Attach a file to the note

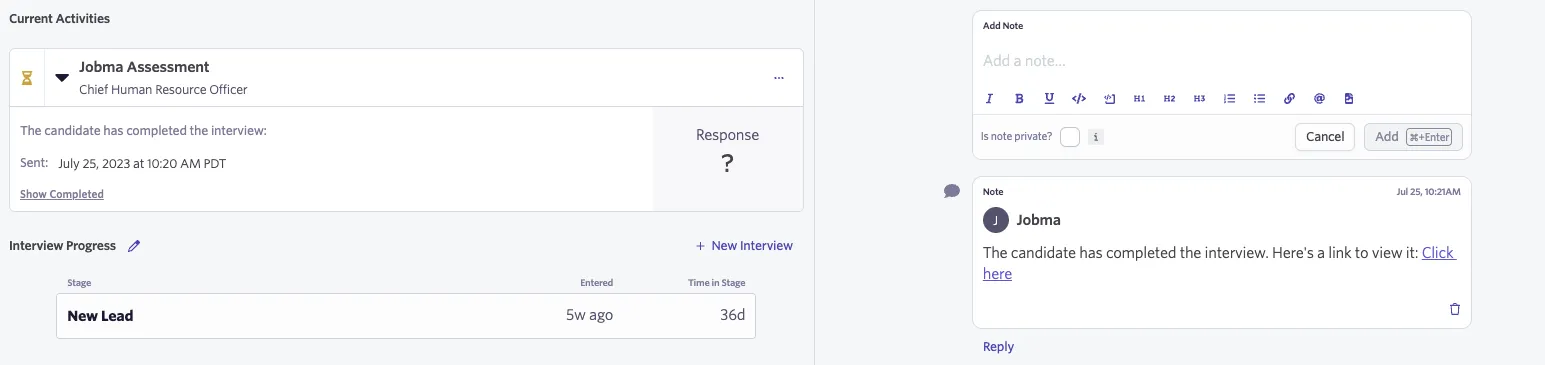pyautogui.click(x=1349, y=99)
